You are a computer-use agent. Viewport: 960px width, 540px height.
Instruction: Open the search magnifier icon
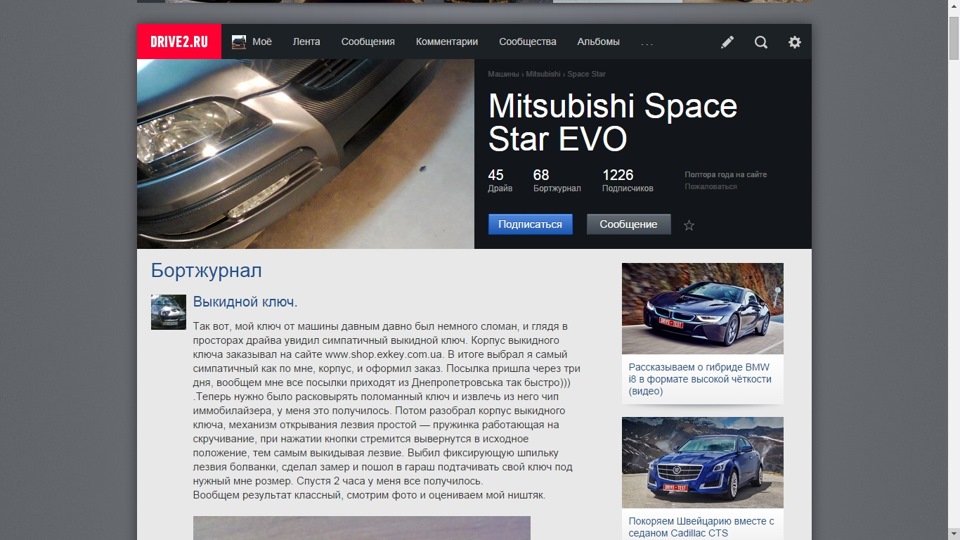coord(761,42)
